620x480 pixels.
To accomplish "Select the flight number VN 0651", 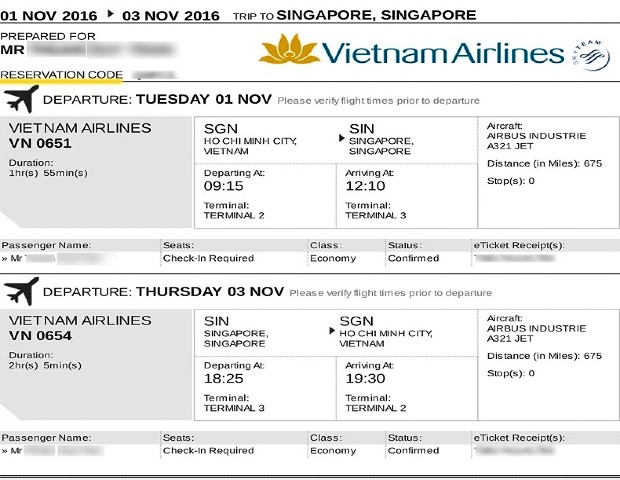I will pyautogui.click(x=40, y=143).
